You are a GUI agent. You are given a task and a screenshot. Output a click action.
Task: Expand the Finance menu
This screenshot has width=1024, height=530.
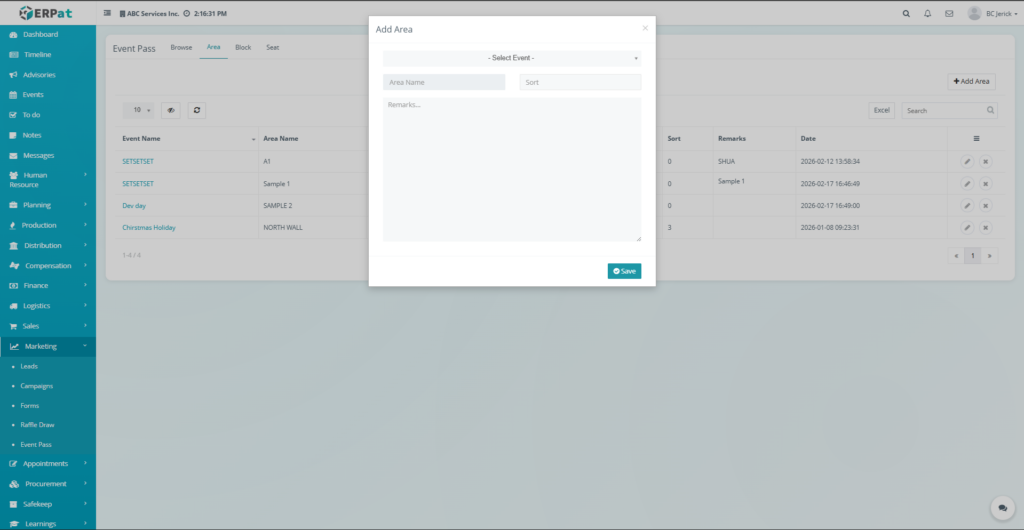click(x=48, y=285)
